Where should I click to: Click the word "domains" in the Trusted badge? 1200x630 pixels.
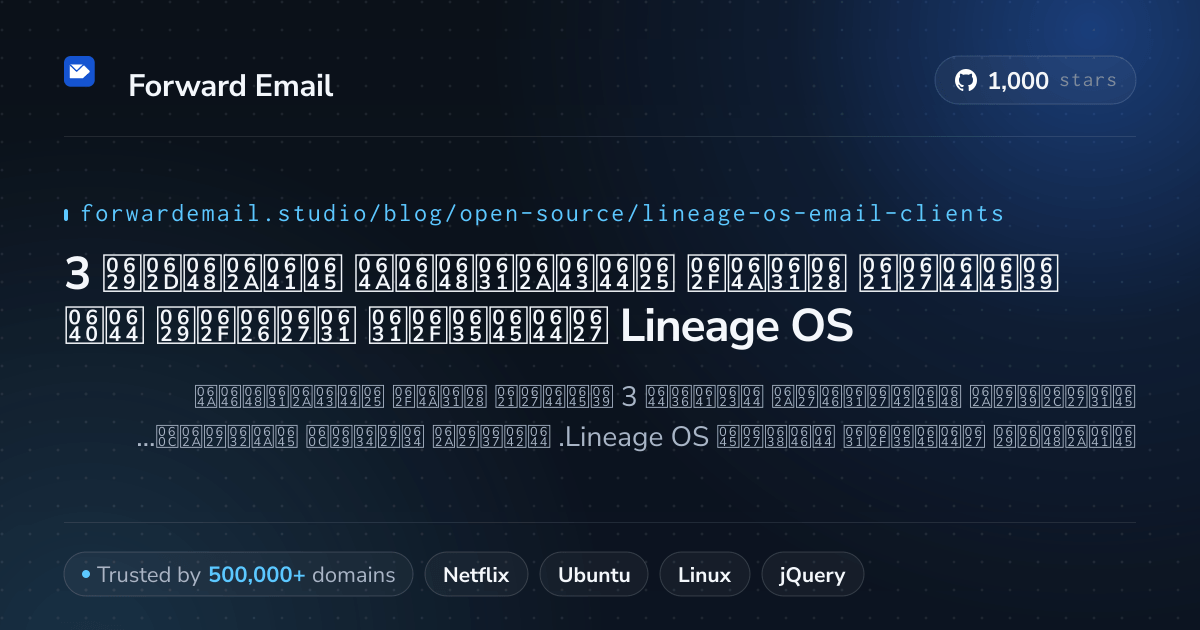coord(354,575)
